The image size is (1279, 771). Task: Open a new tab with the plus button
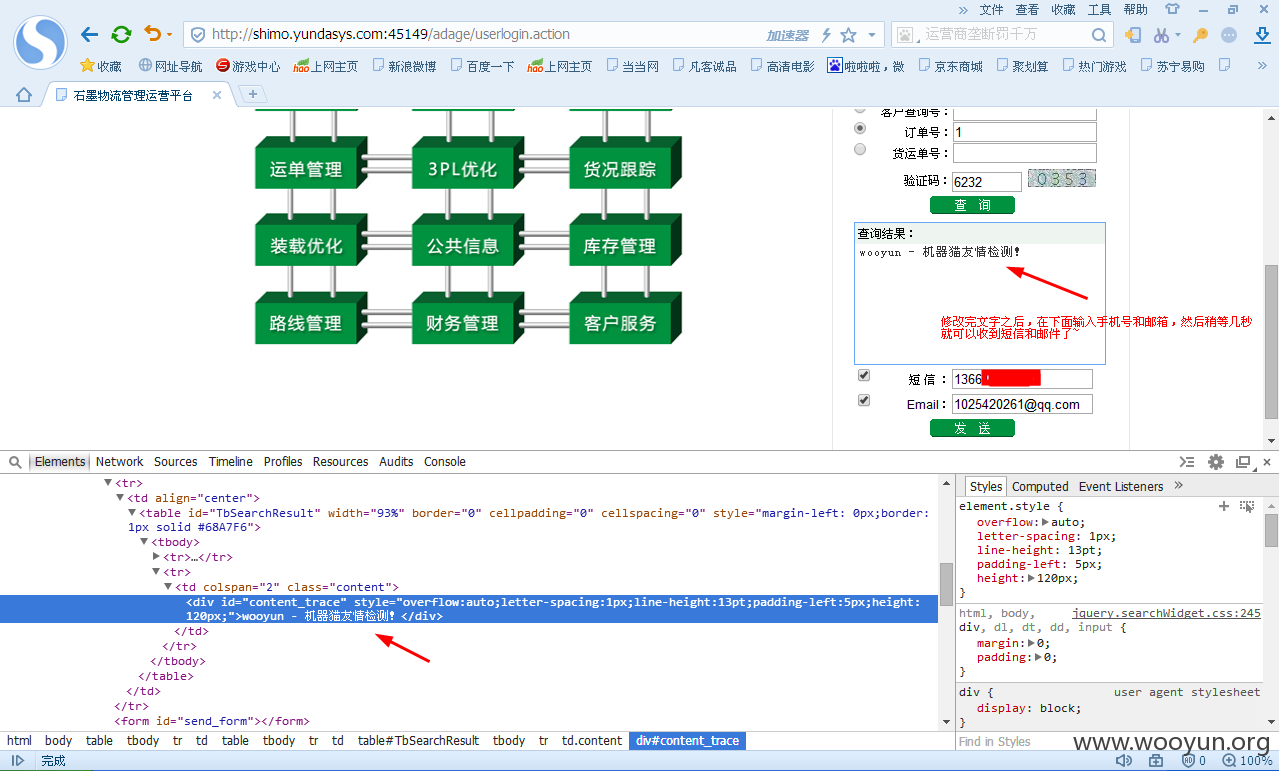coord(253,94)
